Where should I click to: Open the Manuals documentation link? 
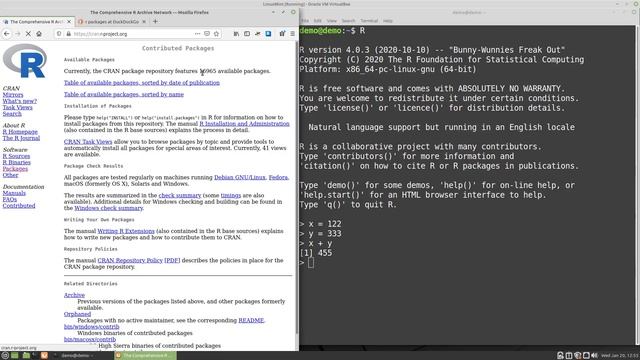pyautogui.click(x=14, y=193)
